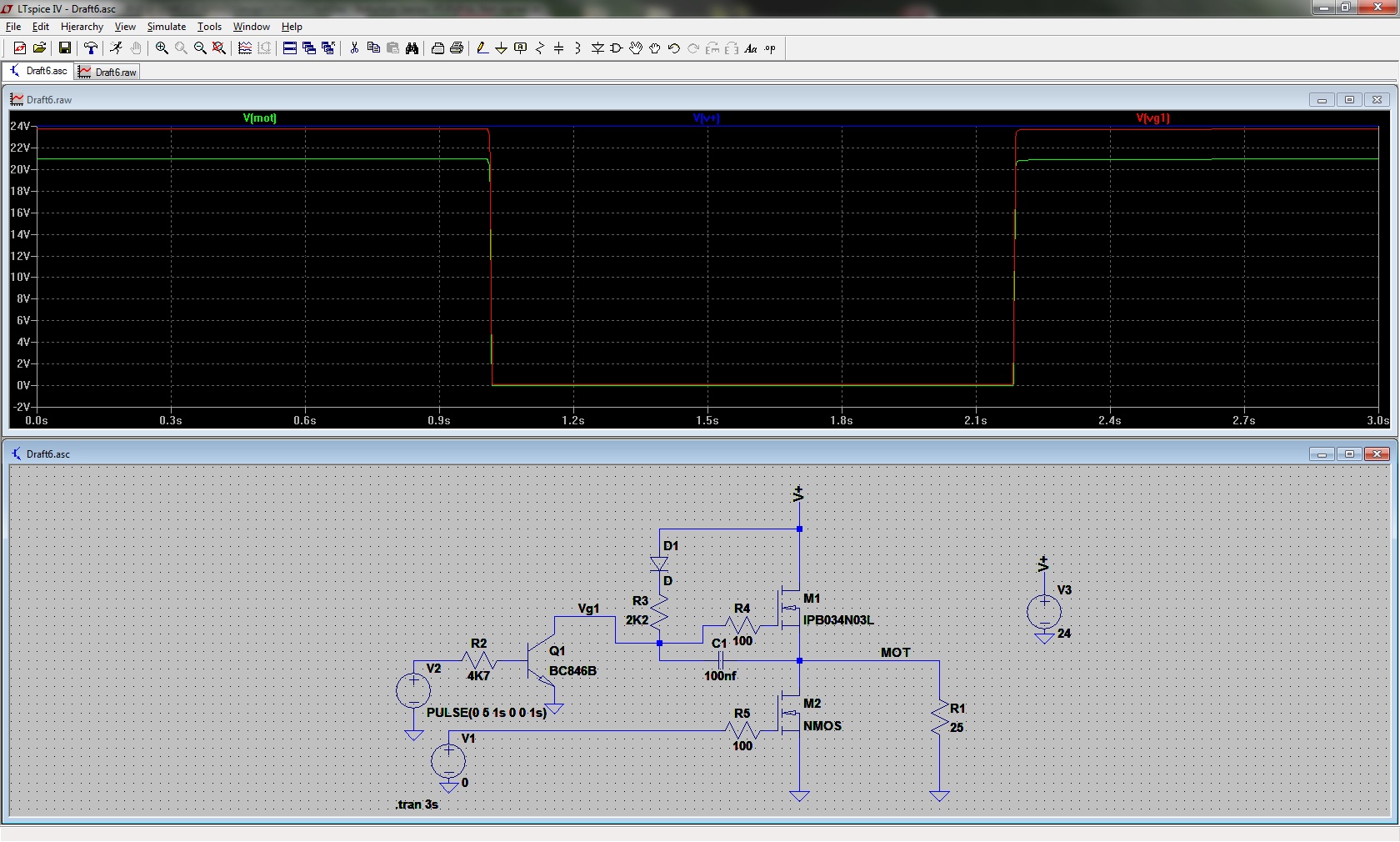Click the Save file icon

(x=64, y=48)
